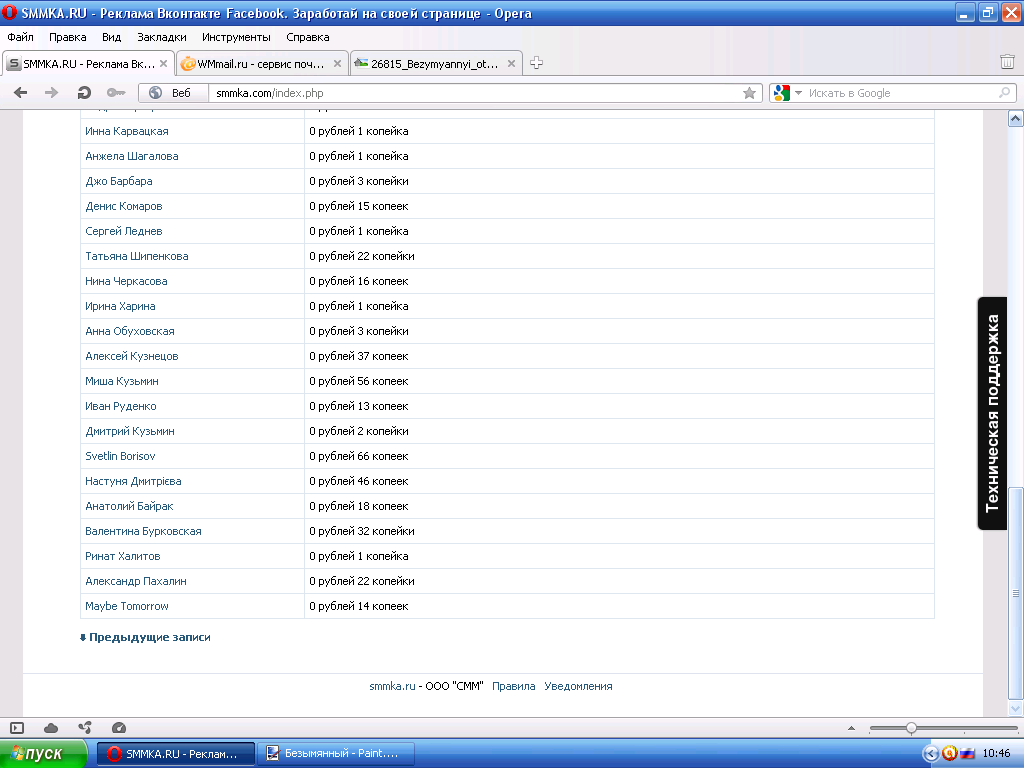Image resolution: width=1024 pixels, height=768 pixels.
Task: Go forward with the Forward arrow
Action: pyautogui.click(x=51, y=93)
